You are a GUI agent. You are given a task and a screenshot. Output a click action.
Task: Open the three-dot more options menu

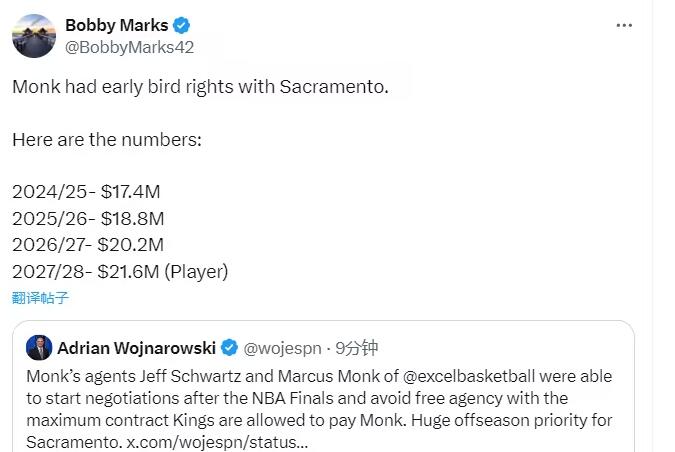(624, 26)
